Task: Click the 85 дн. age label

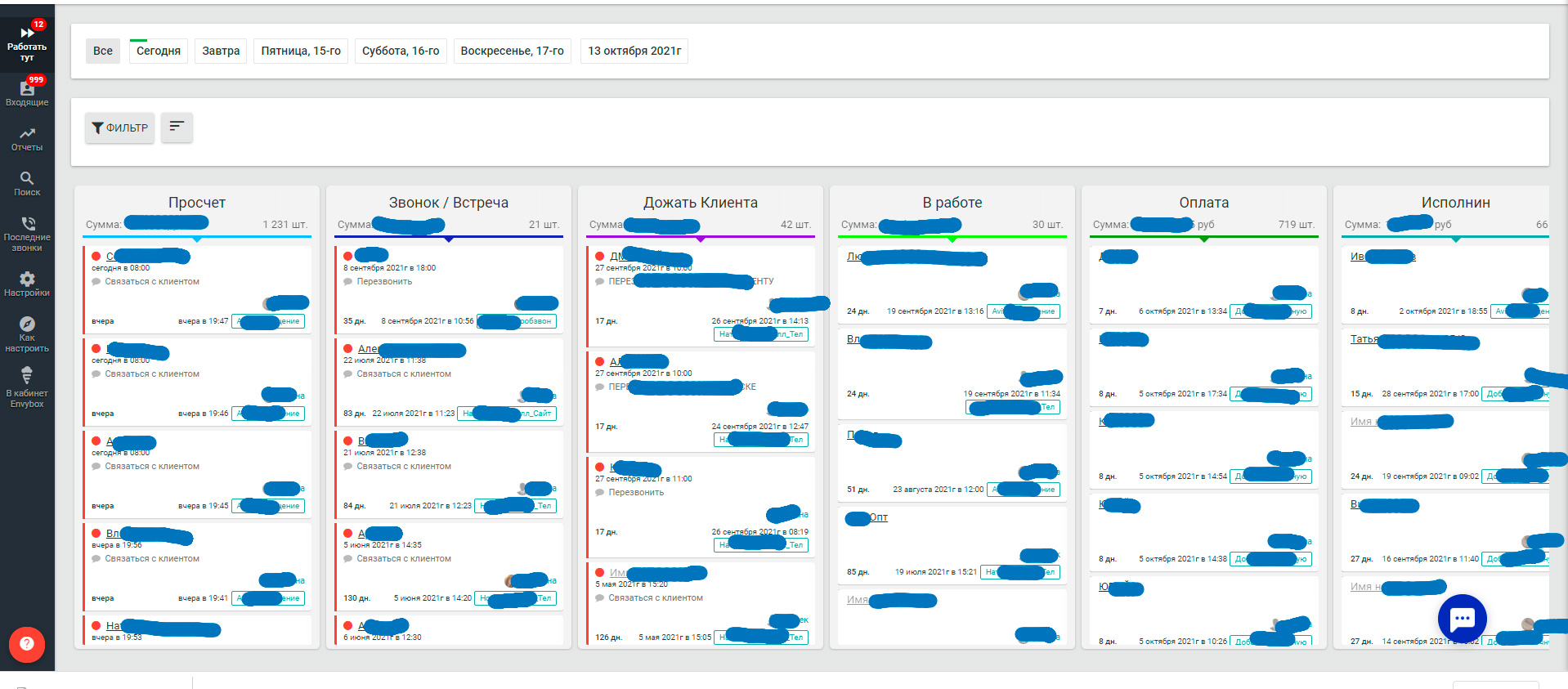Action: [x=858, y=572]
